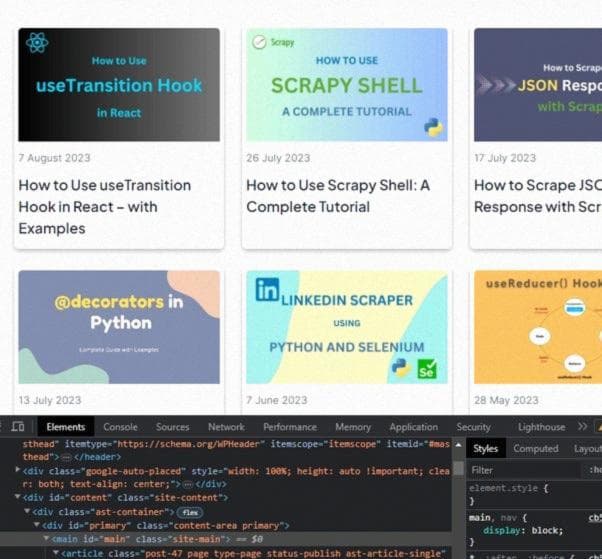
Task: Expand the google-auto-placed div node
Action: pos(17,470)
